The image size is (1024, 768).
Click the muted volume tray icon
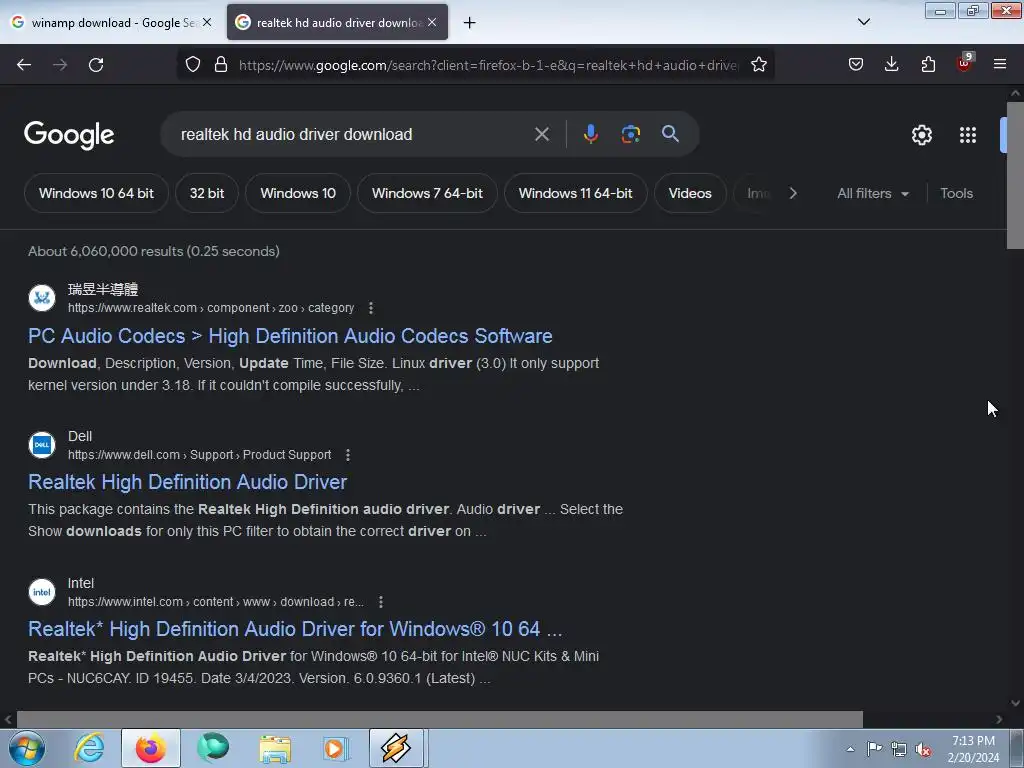(923, 750)
